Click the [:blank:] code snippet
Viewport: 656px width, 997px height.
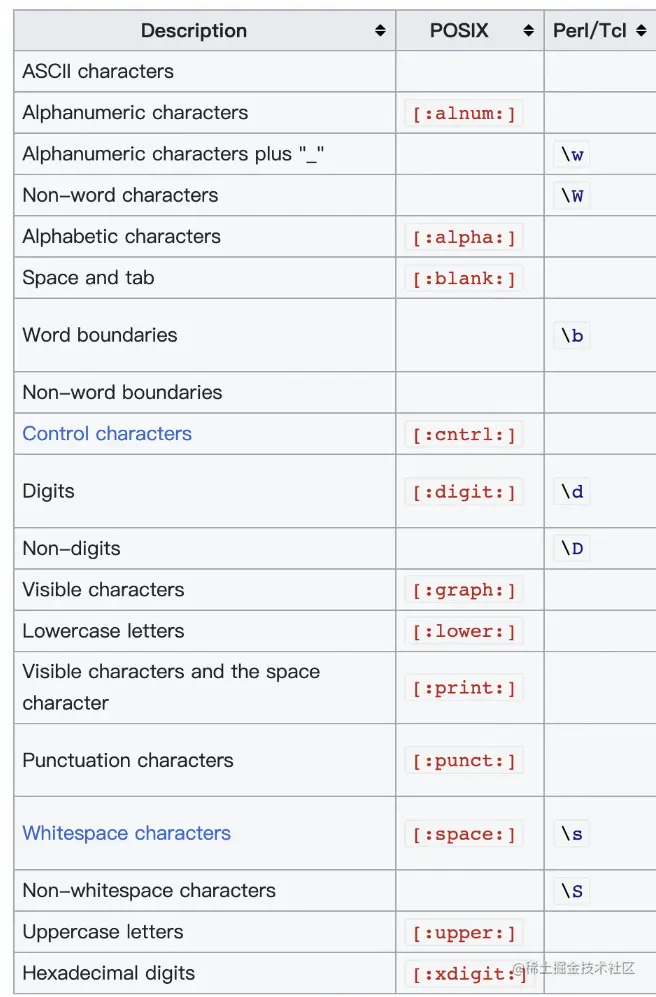point(464,278)
